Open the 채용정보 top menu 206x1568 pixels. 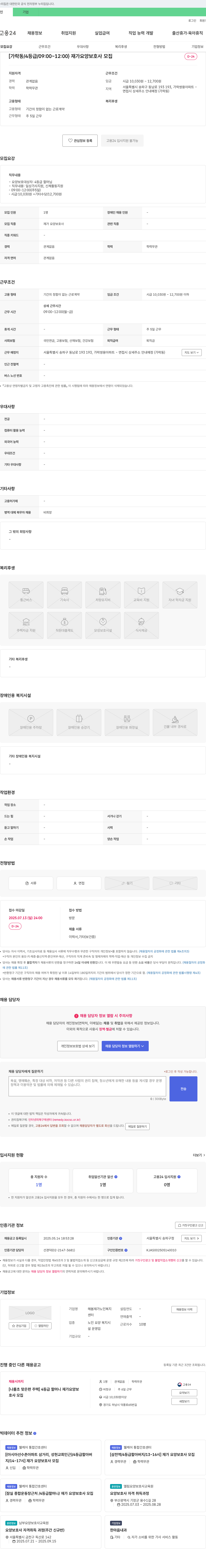point(35,33)
